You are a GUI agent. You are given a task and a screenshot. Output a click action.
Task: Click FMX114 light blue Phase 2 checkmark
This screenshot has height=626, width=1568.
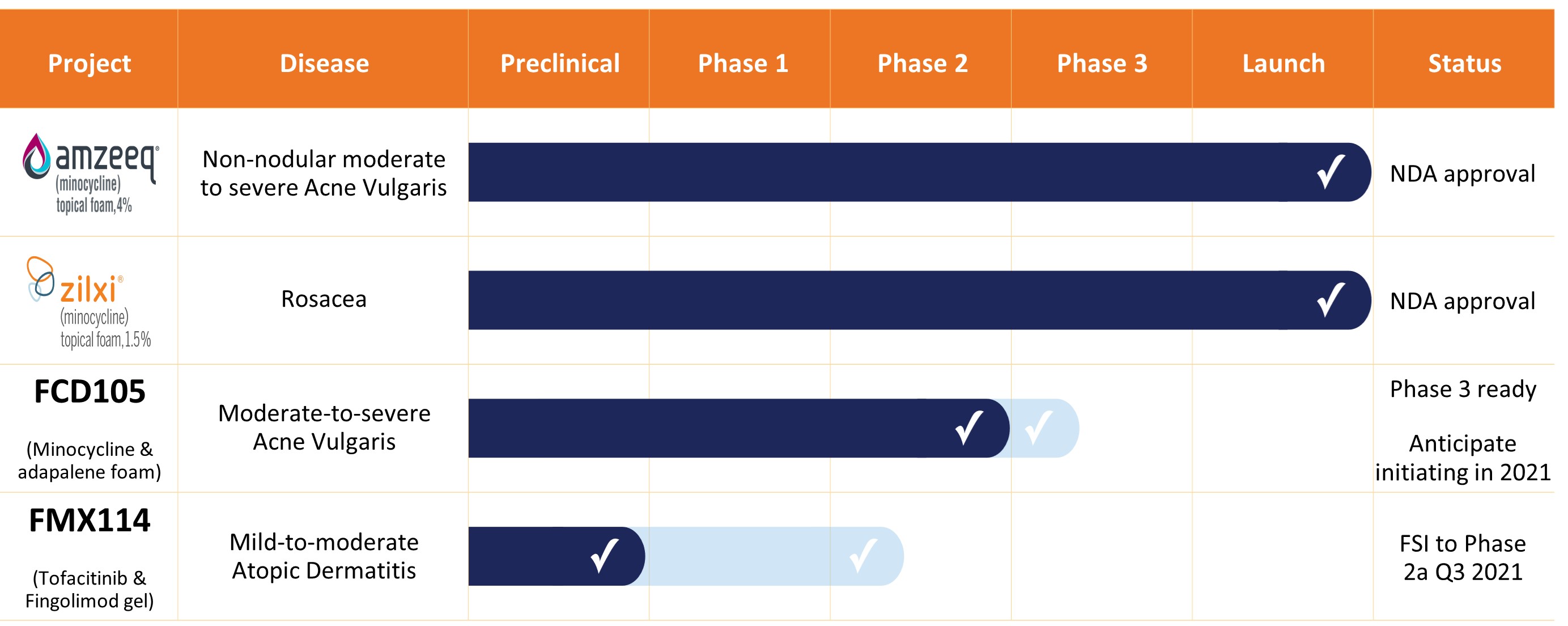863,555
